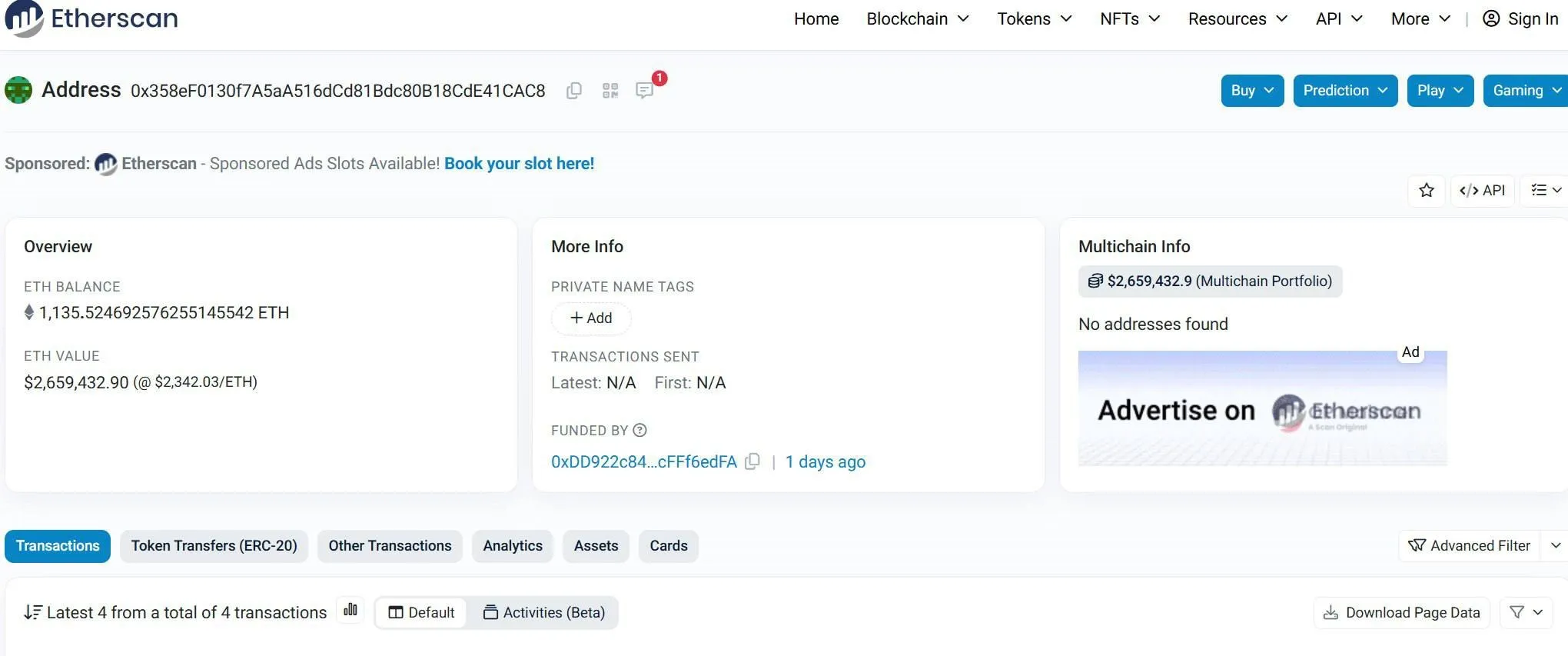The height and width of the screenshot is (656, 1568).
Task: Open the Assets tab
Action: 596,546
